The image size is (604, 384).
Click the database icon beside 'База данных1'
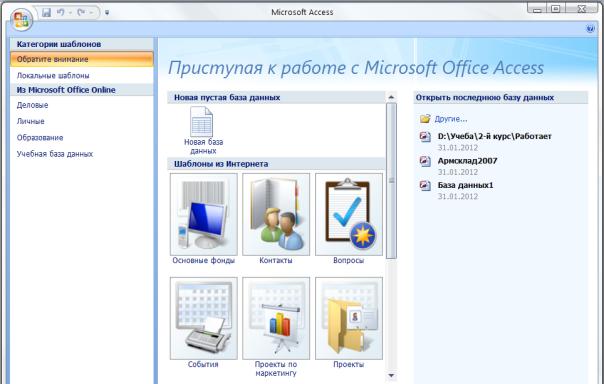425,186
